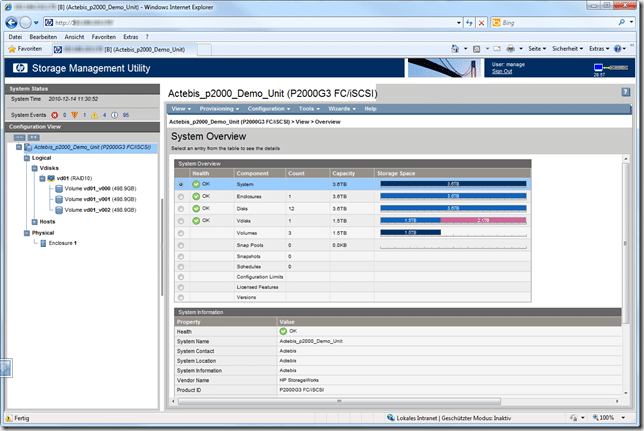Collapse the Vdisks tree node
This screenshot has width=644, height=431.
point(34,168)
